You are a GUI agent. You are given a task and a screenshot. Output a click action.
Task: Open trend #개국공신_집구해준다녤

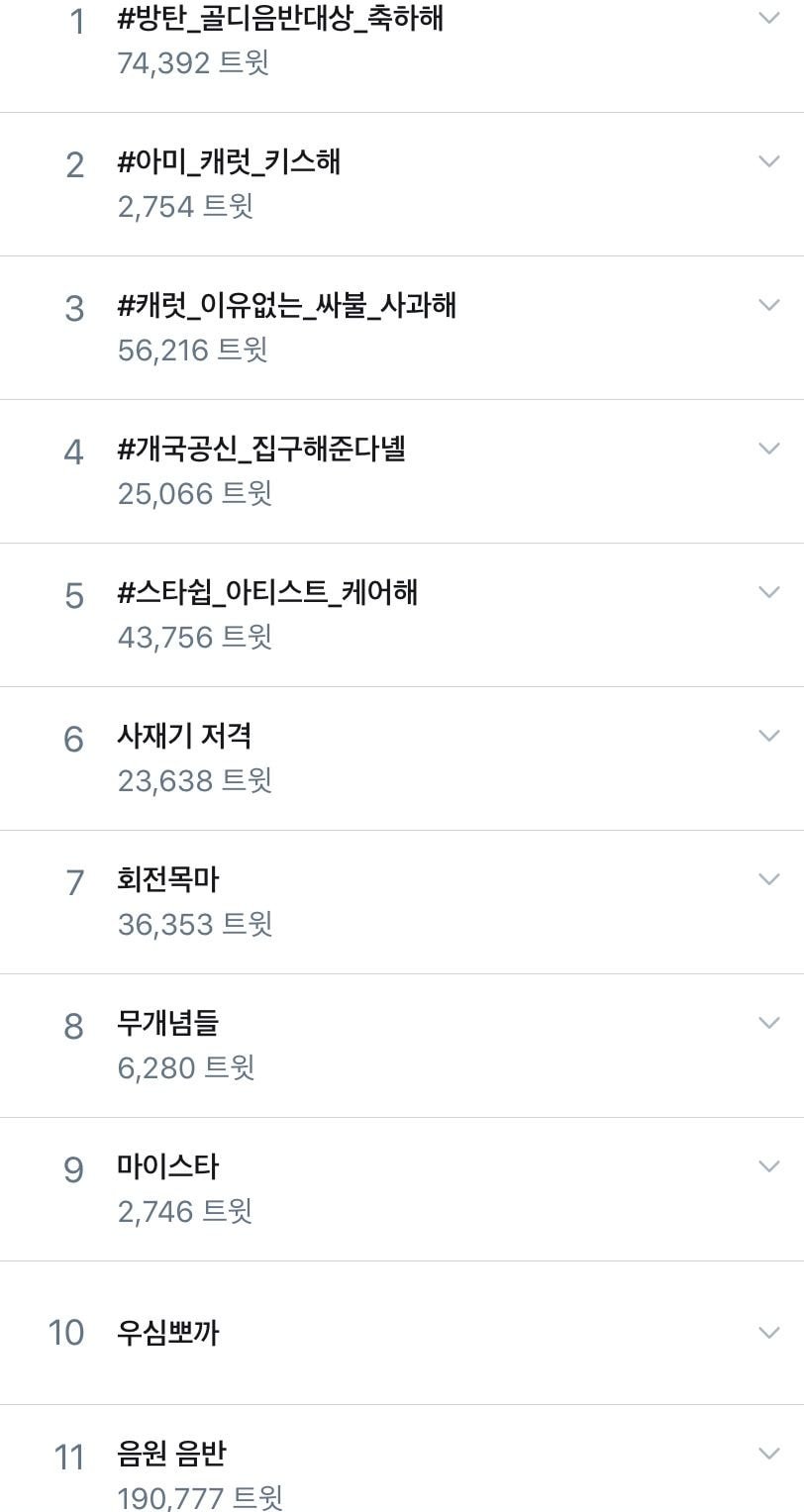[x=261, y=450]
